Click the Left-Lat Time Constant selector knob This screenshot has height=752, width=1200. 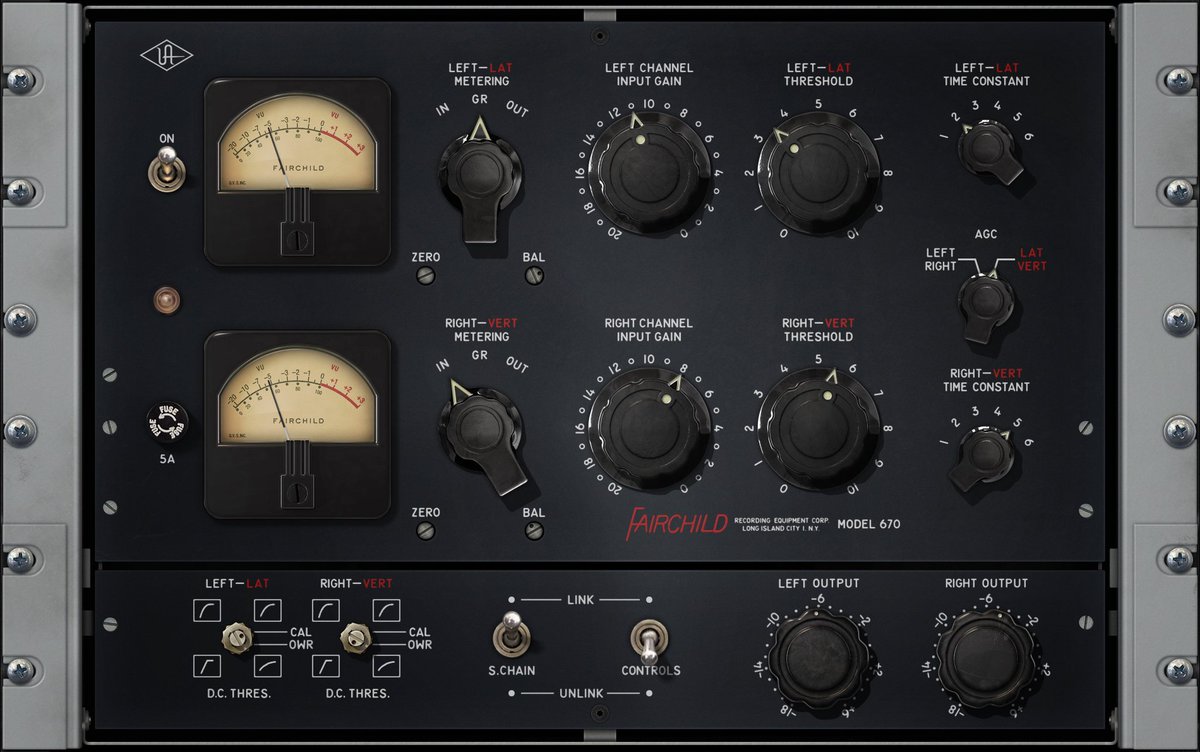pos(989,151)
